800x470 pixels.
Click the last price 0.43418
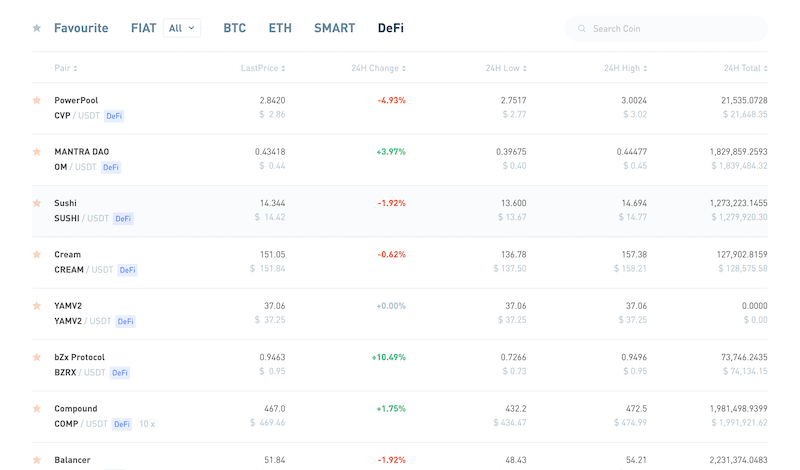(x=270, y=152)
